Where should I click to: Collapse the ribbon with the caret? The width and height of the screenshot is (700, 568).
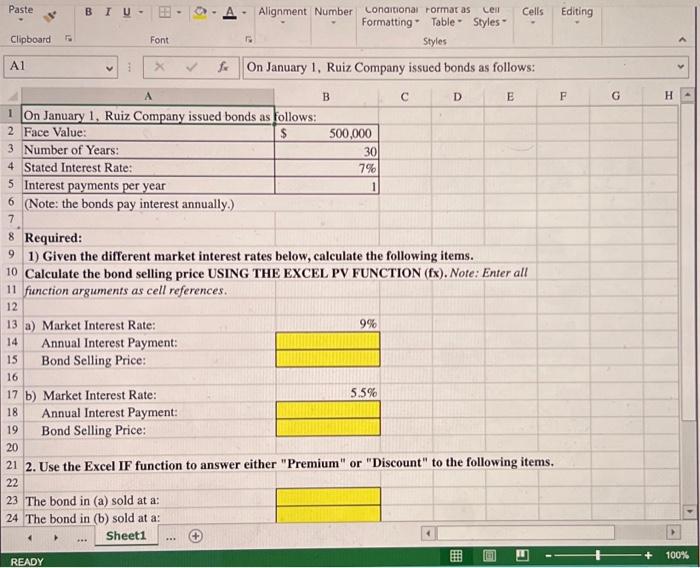pyautogui.click(x=682, y=40)
